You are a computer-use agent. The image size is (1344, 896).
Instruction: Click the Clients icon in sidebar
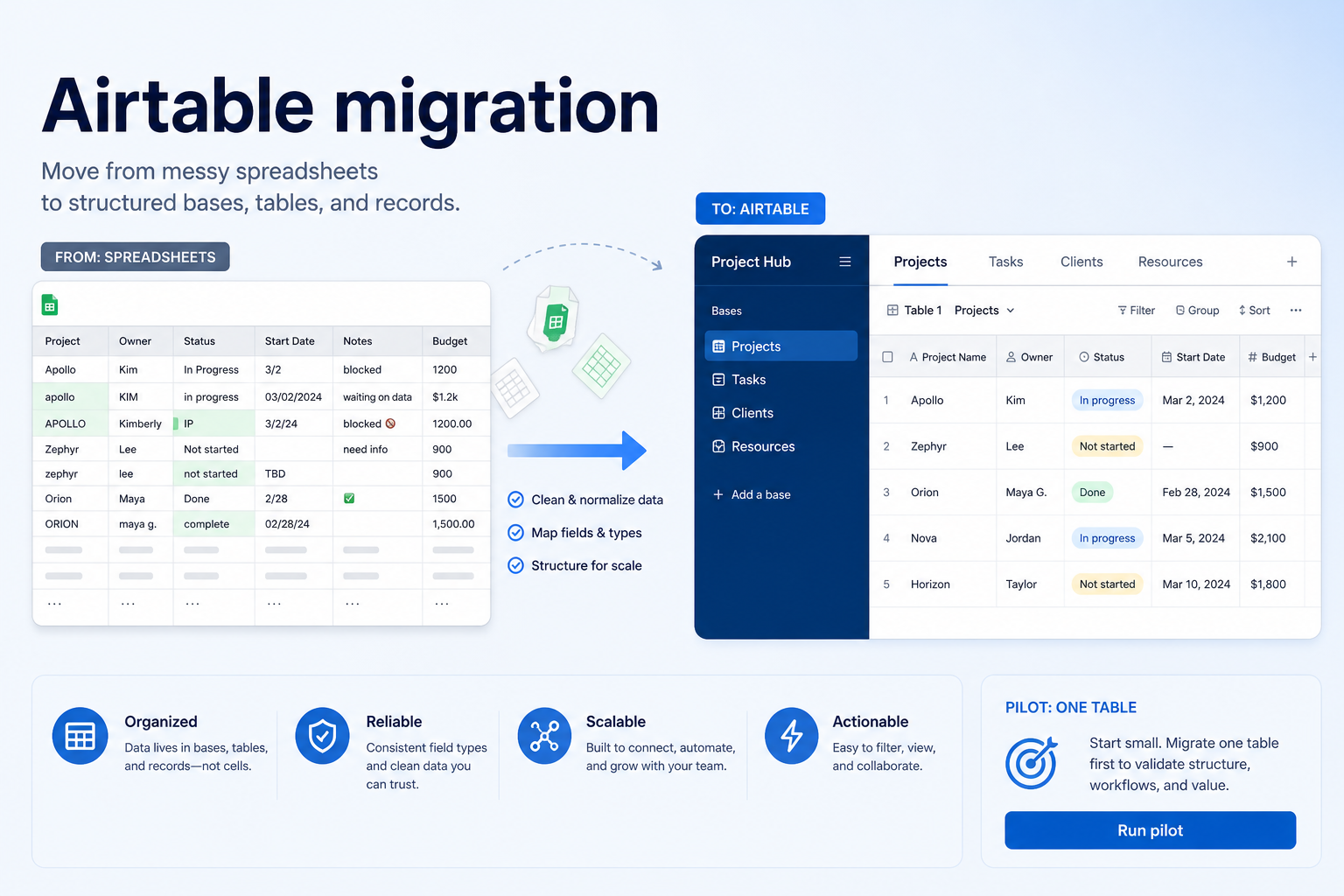click(718, 413)
